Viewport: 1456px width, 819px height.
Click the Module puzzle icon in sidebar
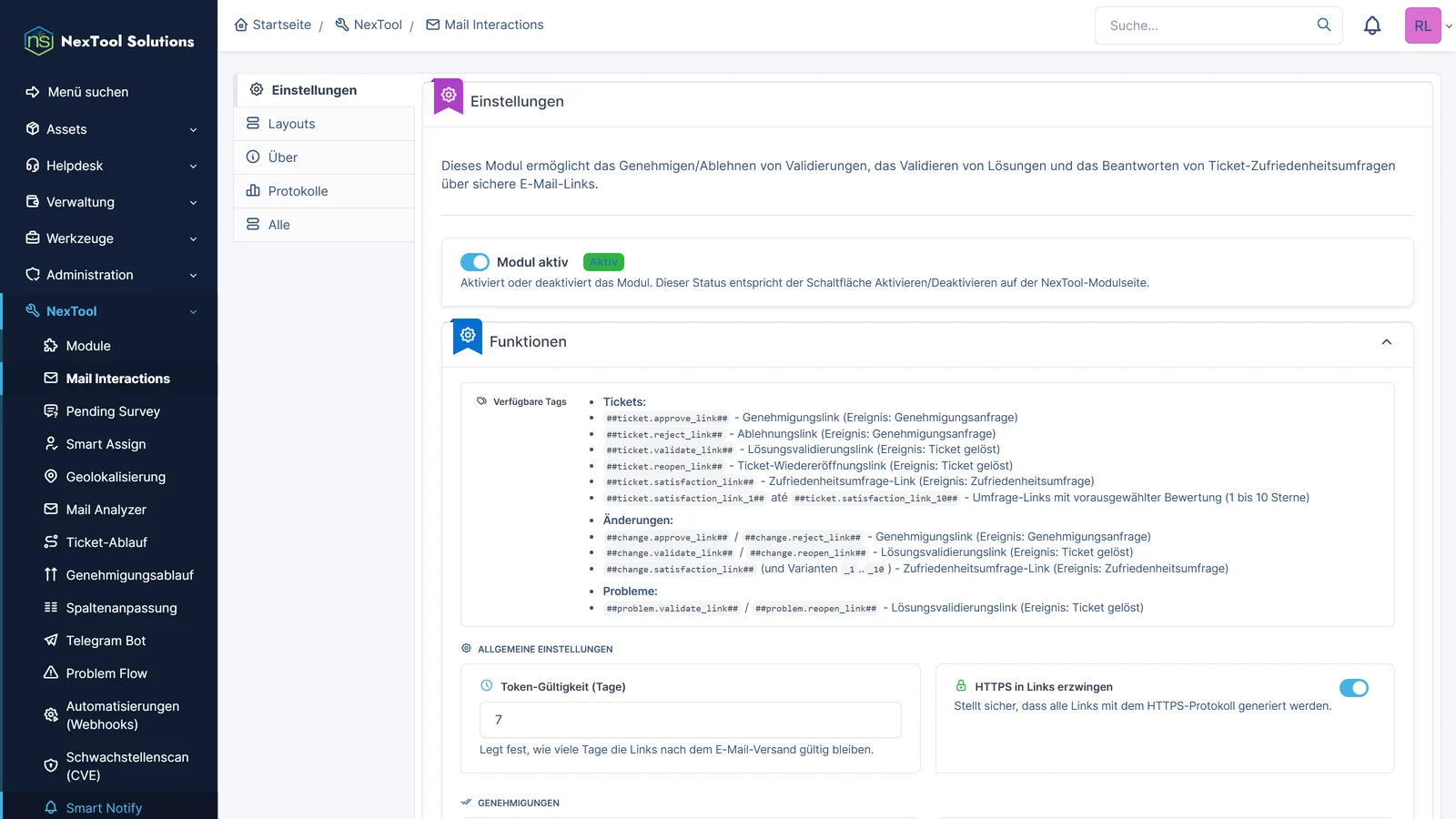click(x=51, y=346)
